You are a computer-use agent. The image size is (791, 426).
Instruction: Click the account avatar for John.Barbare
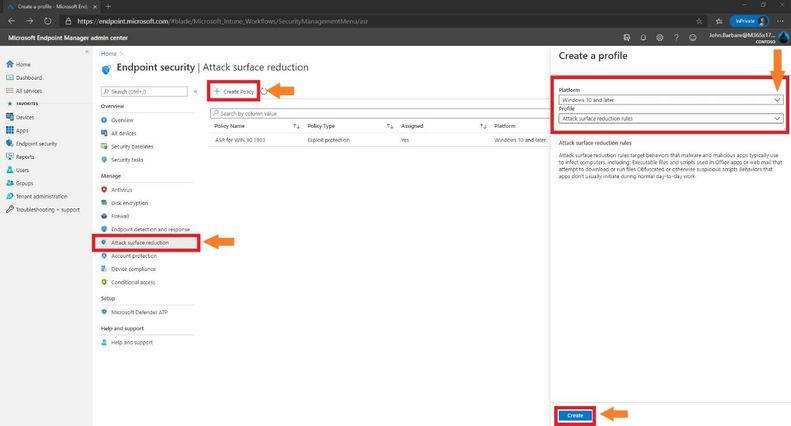pos(783,37)
